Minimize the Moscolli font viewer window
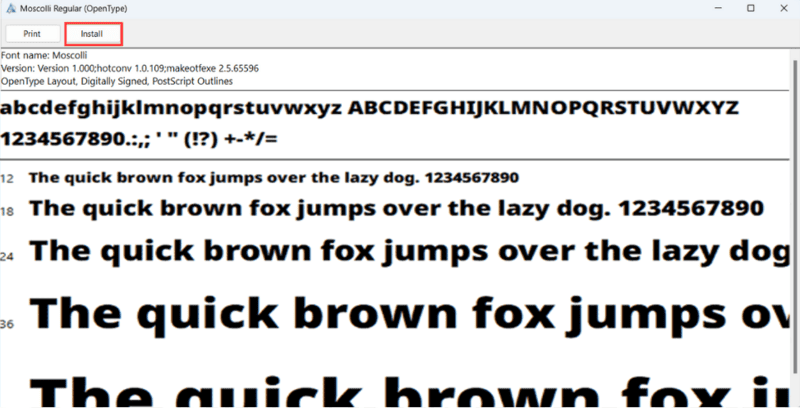The width and height of the screenshot is (800, 408). click(717, 8)
